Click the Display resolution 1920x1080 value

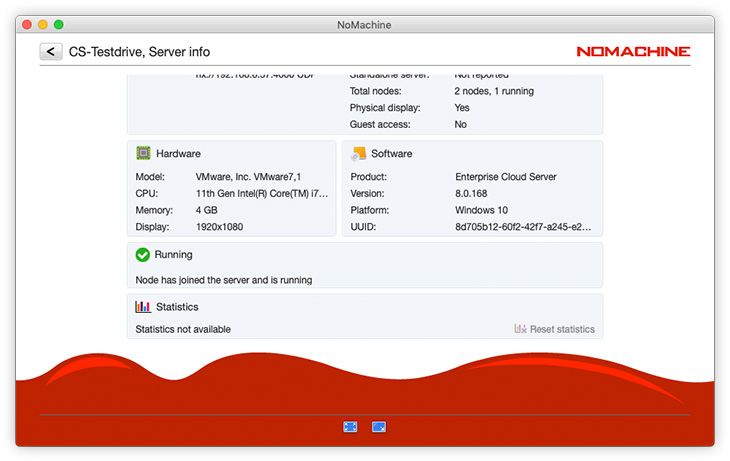coord(219,227)
